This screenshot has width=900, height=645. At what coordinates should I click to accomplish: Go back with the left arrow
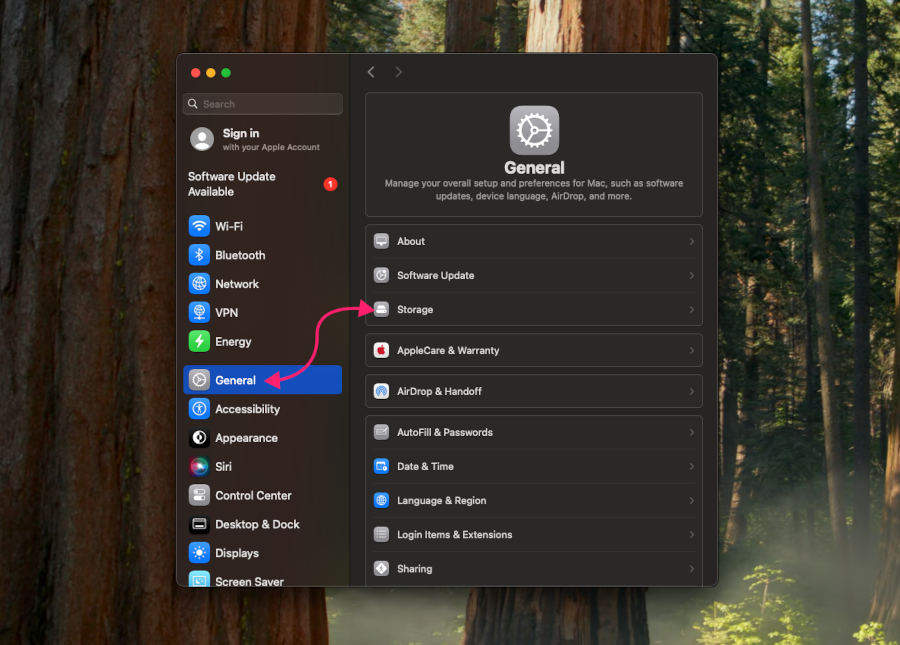(371, 72)
